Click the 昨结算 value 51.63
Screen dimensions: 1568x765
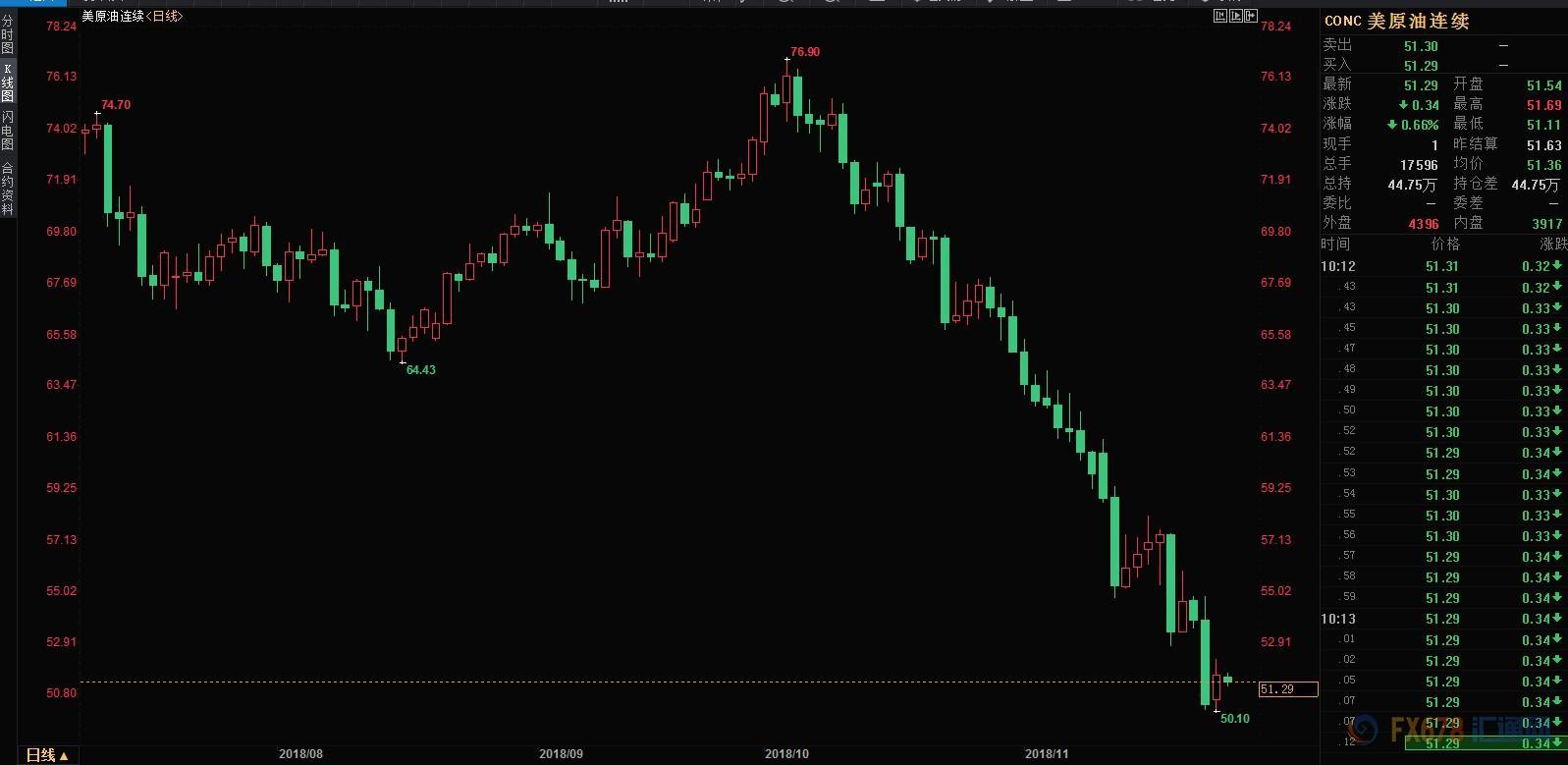(1543, 145)
